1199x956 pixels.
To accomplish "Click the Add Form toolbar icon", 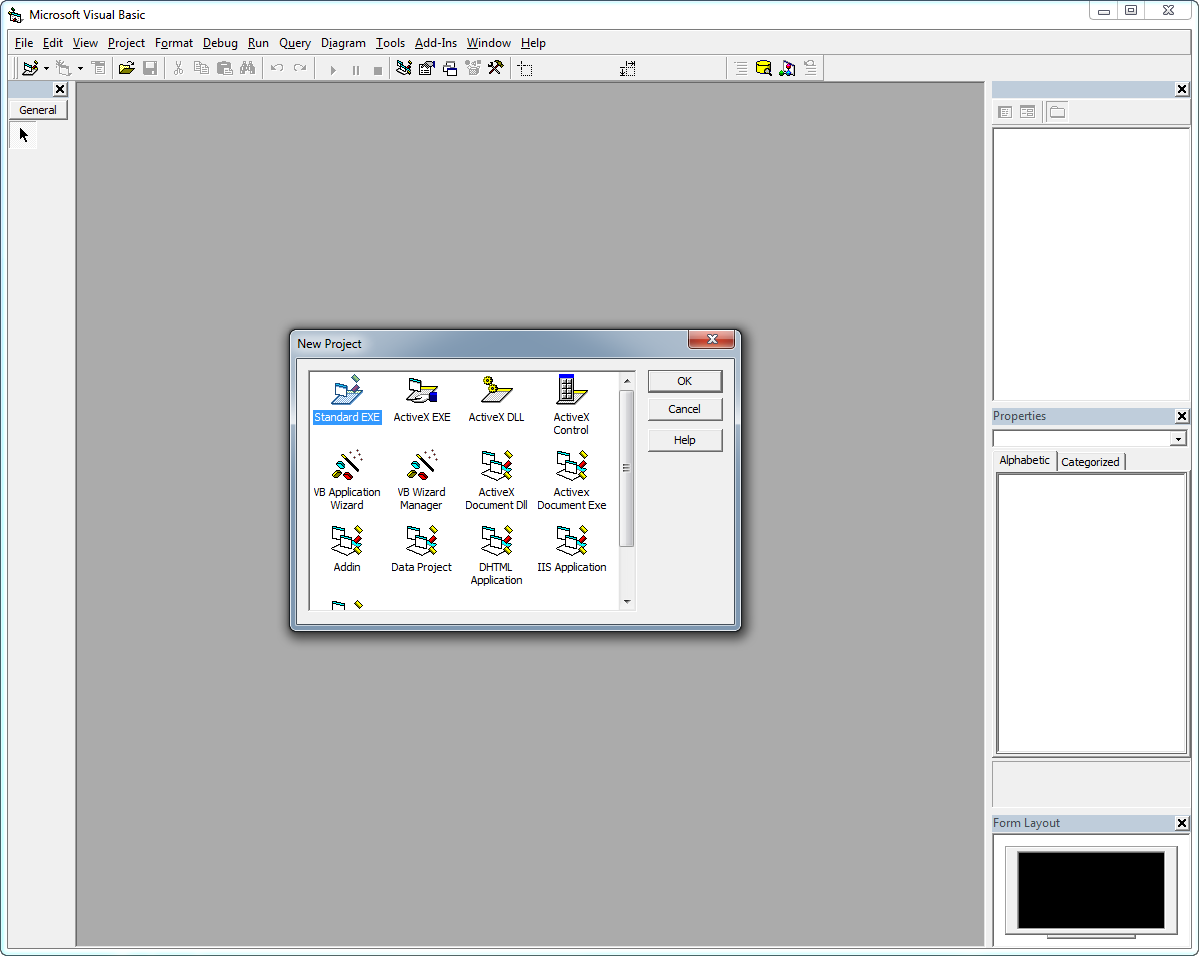I will click(63, 68).
